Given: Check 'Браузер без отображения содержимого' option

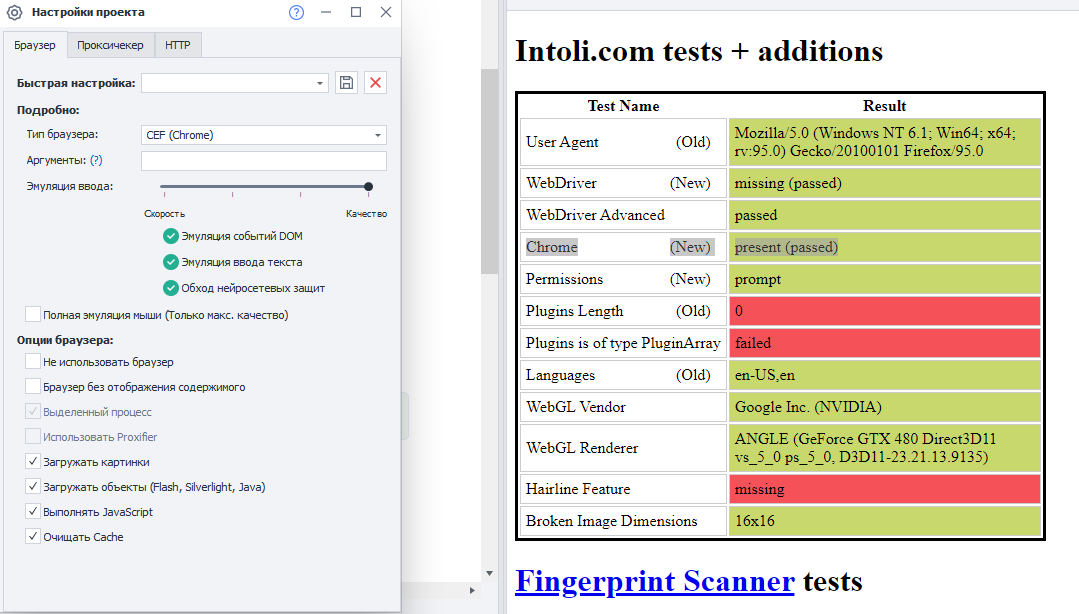Looking at the screenshot, I should pyautogui.click(x=32, y=387).
